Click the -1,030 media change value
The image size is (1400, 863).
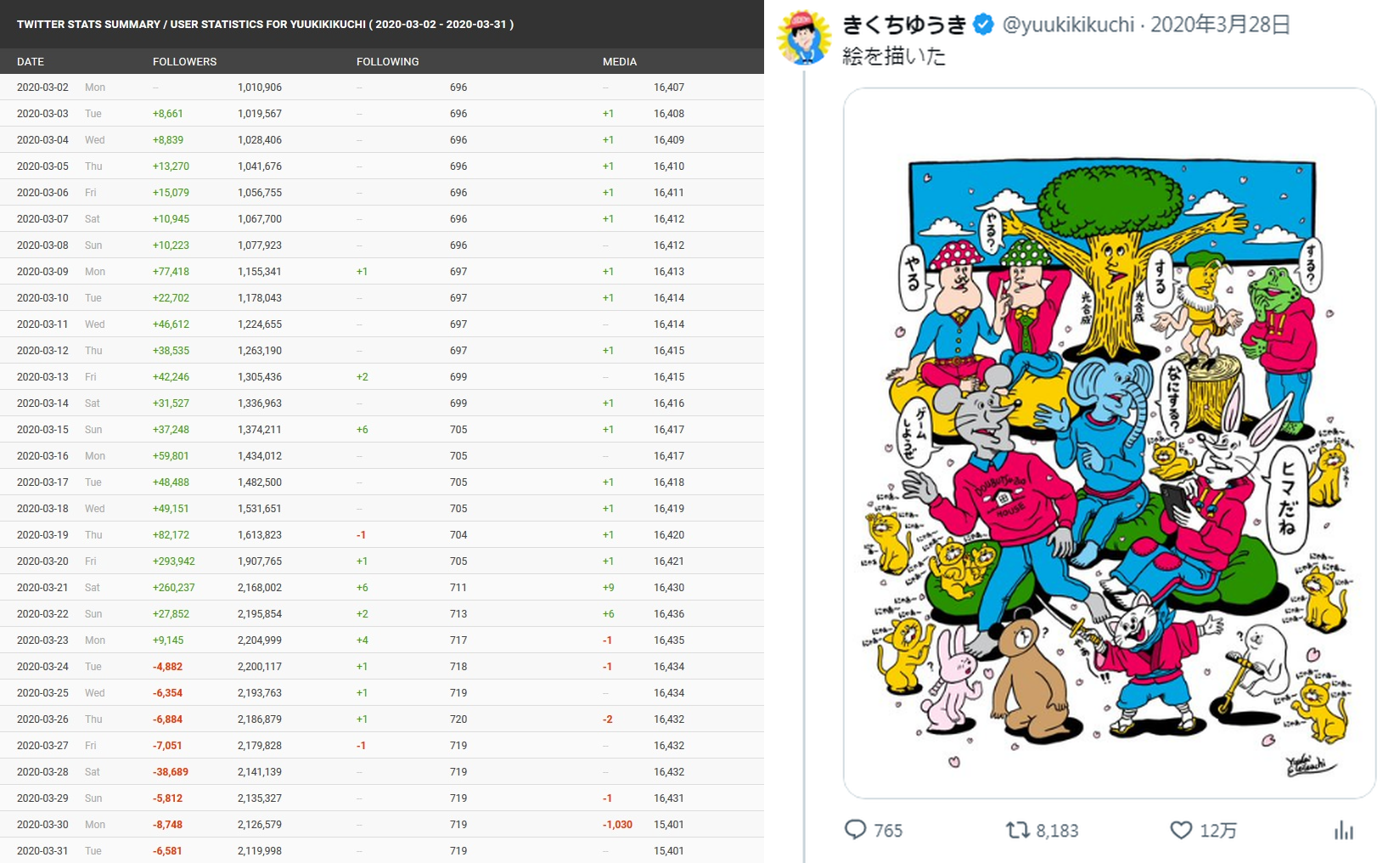(617, 825)
